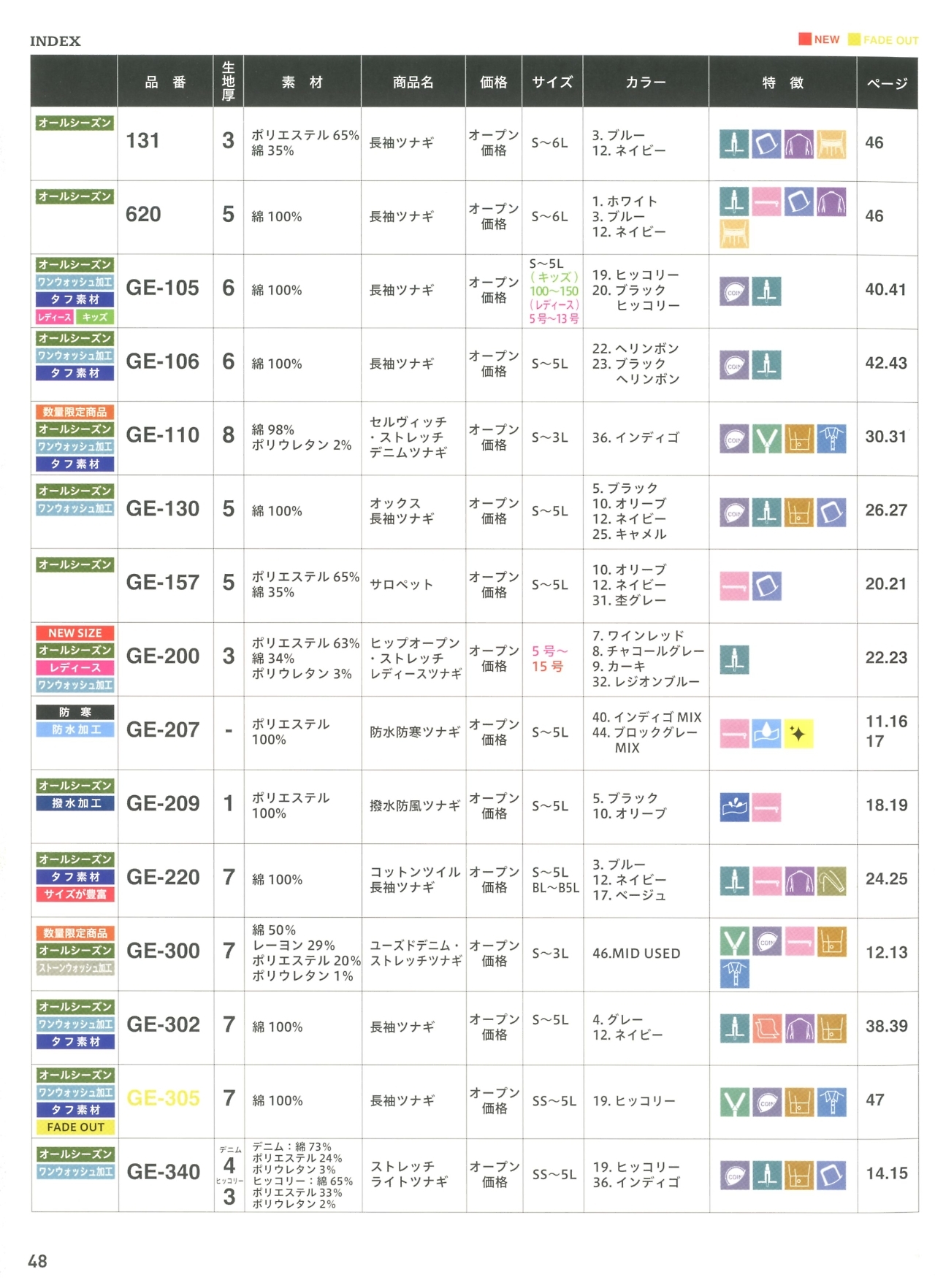Click the light blue water drop icon
The image size is (935, 1288).
pyautogui.click(x=766, y=734)
